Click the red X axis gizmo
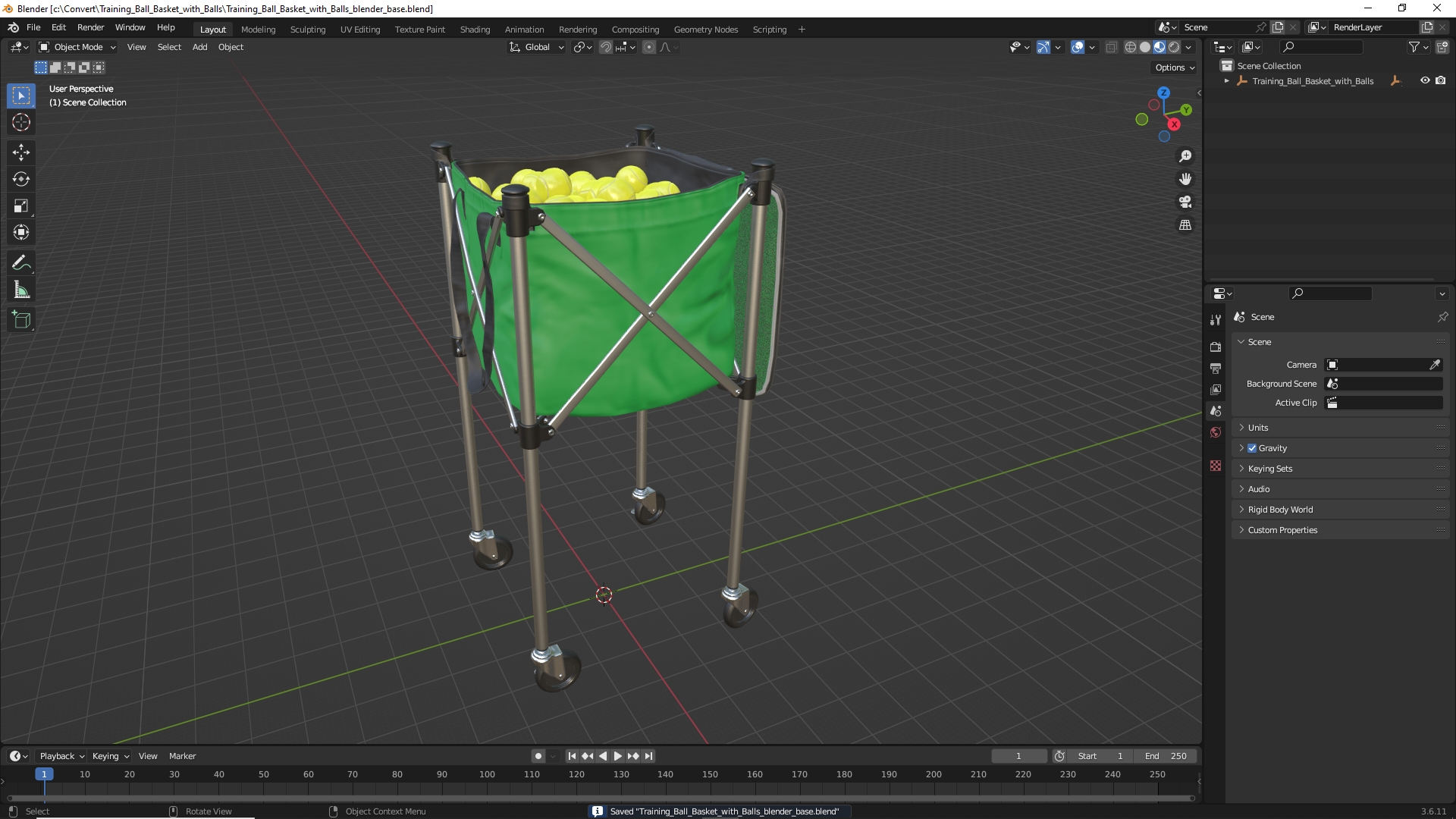Image resolution: width=1456 pixels, height=819 pixels. pyautogui.click(x=1174, y=124)
